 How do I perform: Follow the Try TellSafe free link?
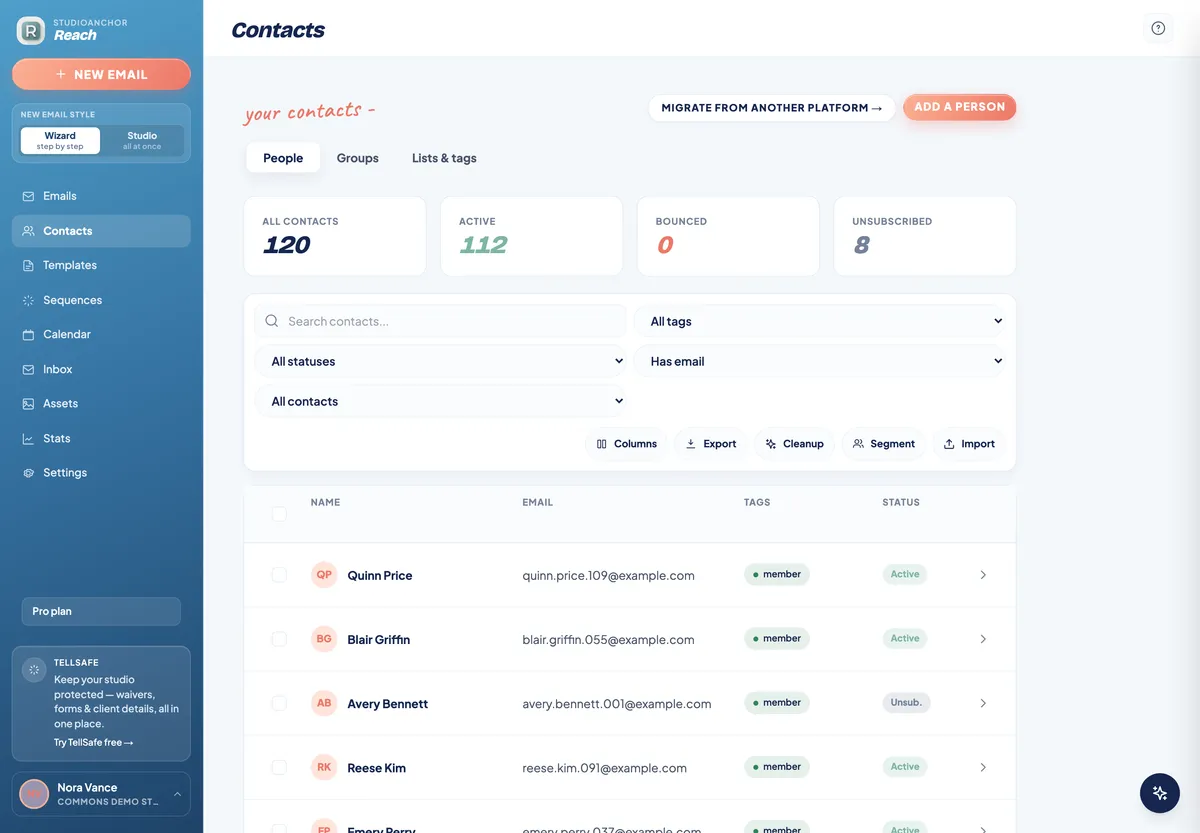click(93, 743)
